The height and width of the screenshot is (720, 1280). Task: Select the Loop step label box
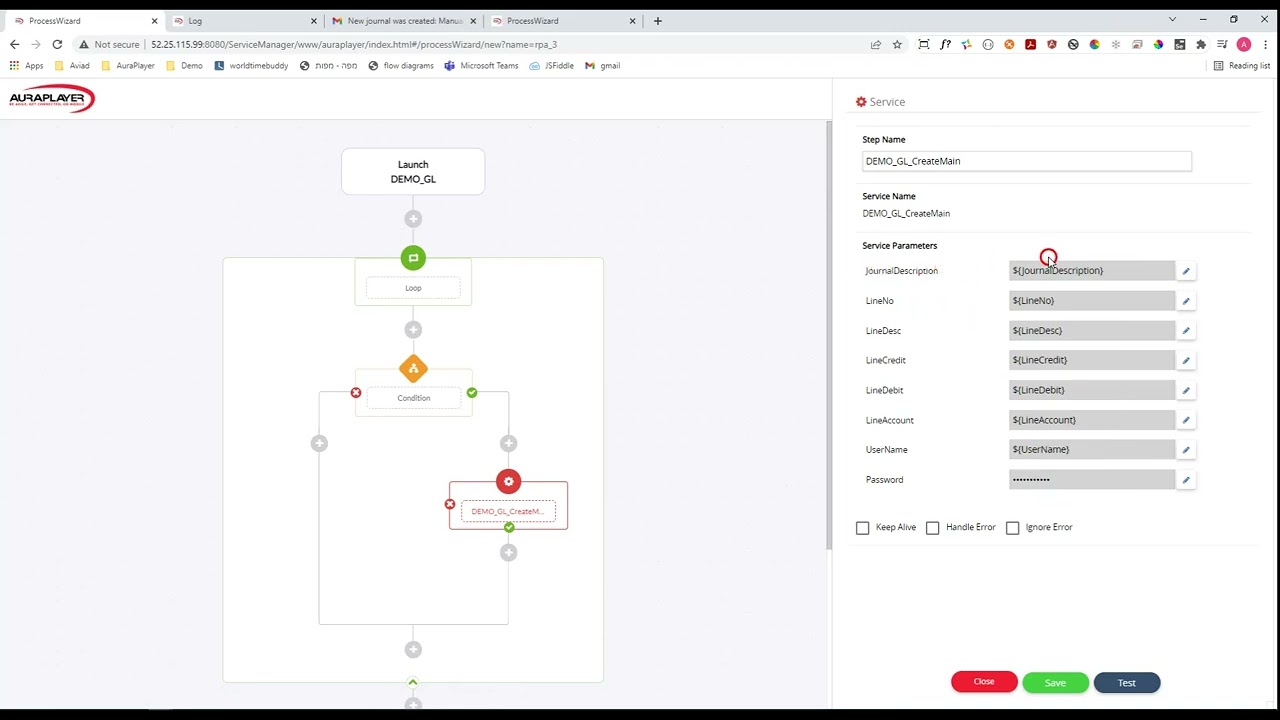click(413, 288)
